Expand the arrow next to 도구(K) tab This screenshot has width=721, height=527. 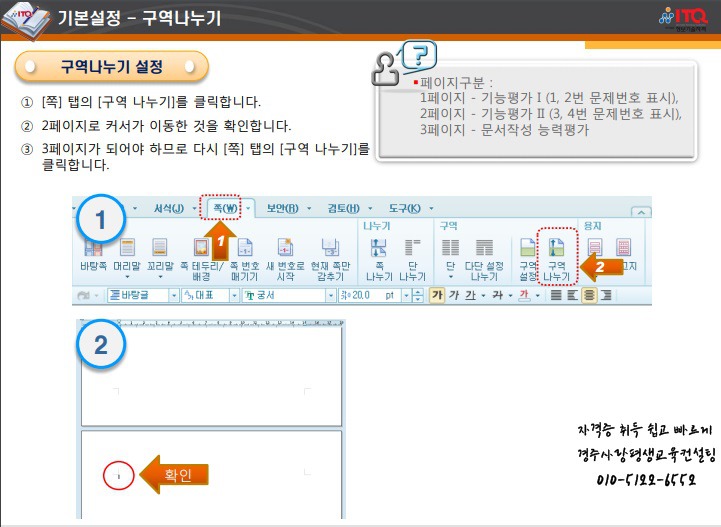point(431,208)
